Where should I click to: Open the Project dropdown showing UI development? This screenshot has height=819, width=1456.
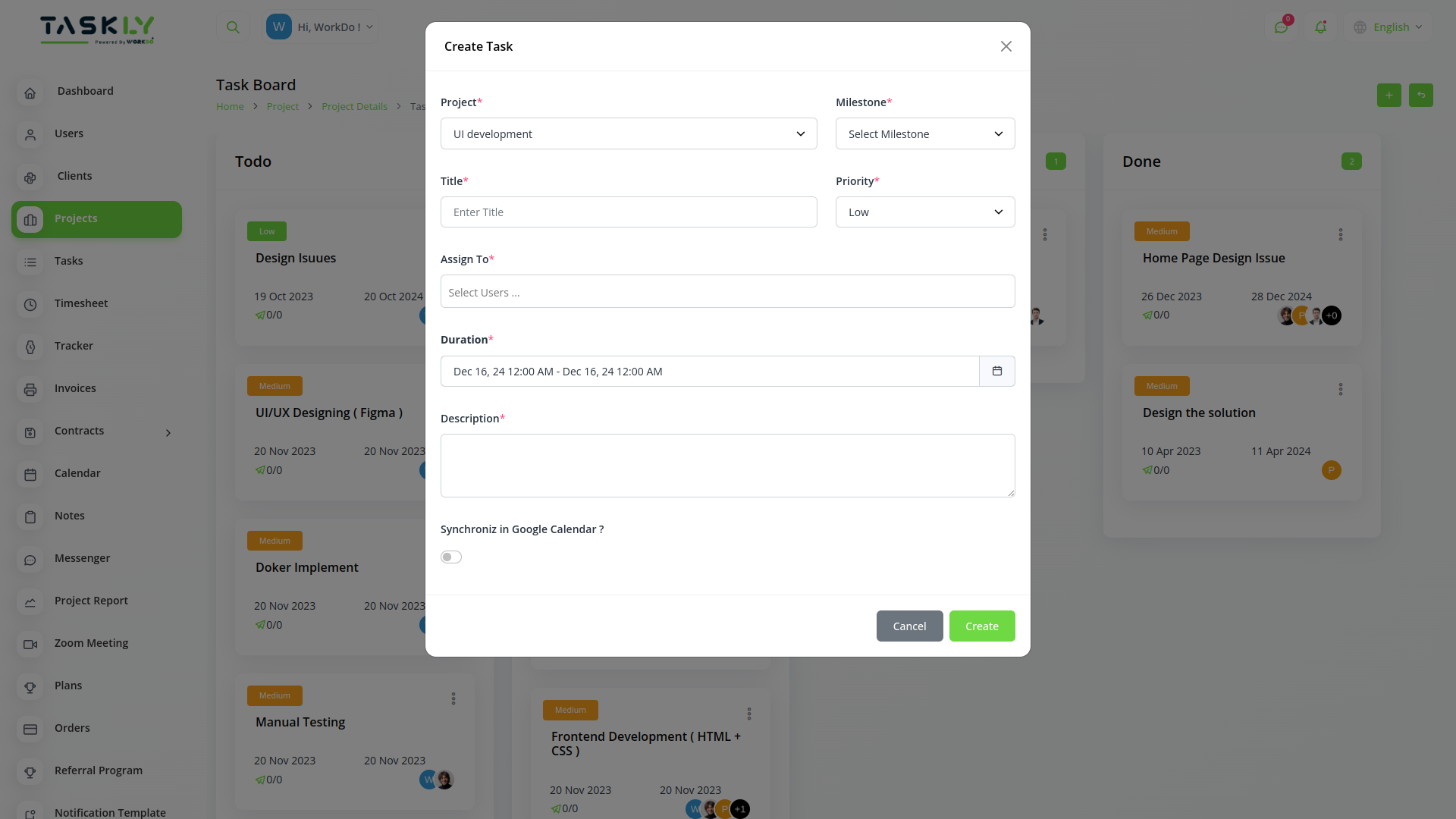click(629, 133)
